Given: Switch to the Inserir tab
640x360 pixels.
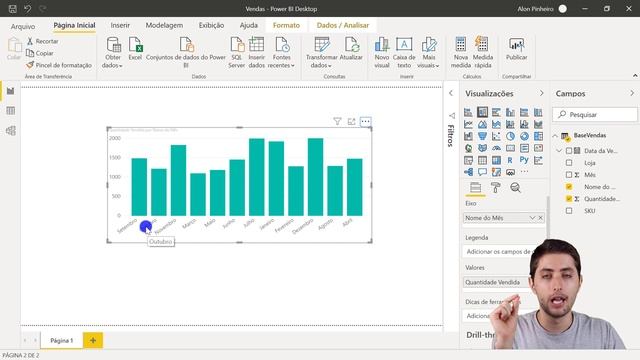Looking at the screenshot, I should coord(120,25).
